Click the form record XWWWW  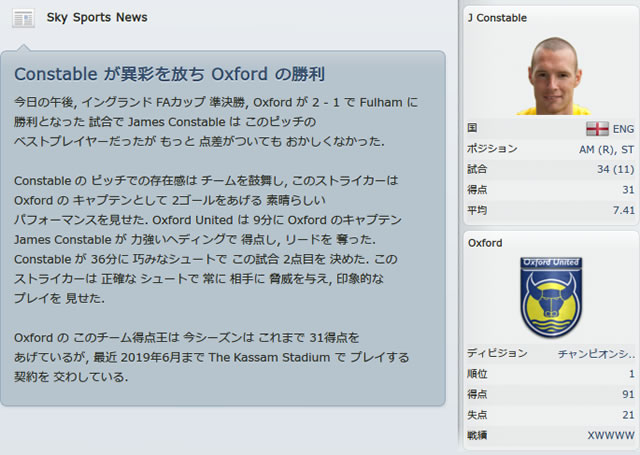click(611, 435)
